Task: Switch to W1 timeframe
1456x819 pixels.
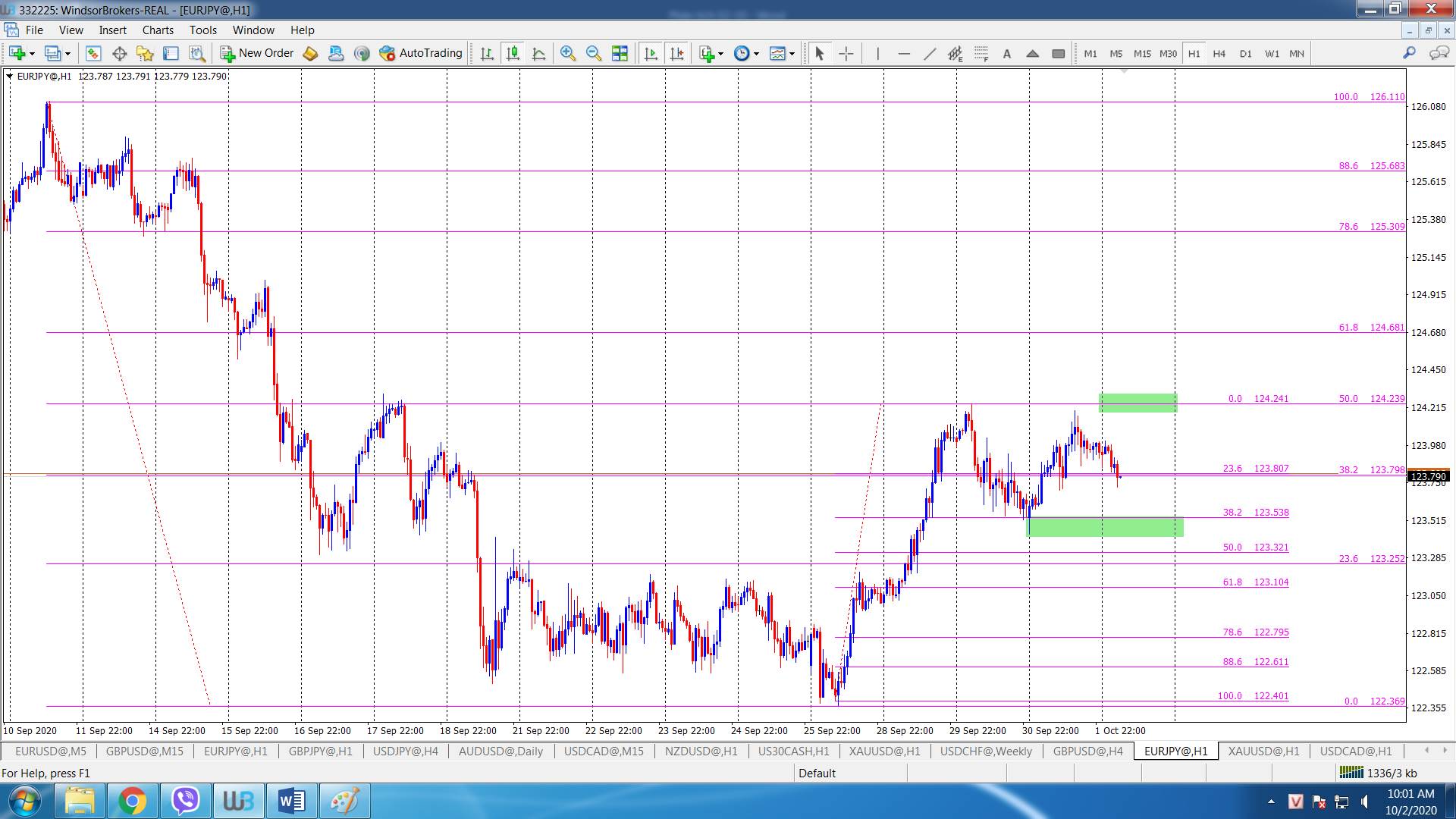Action: pyautogui.click(x=1272, y=53)
